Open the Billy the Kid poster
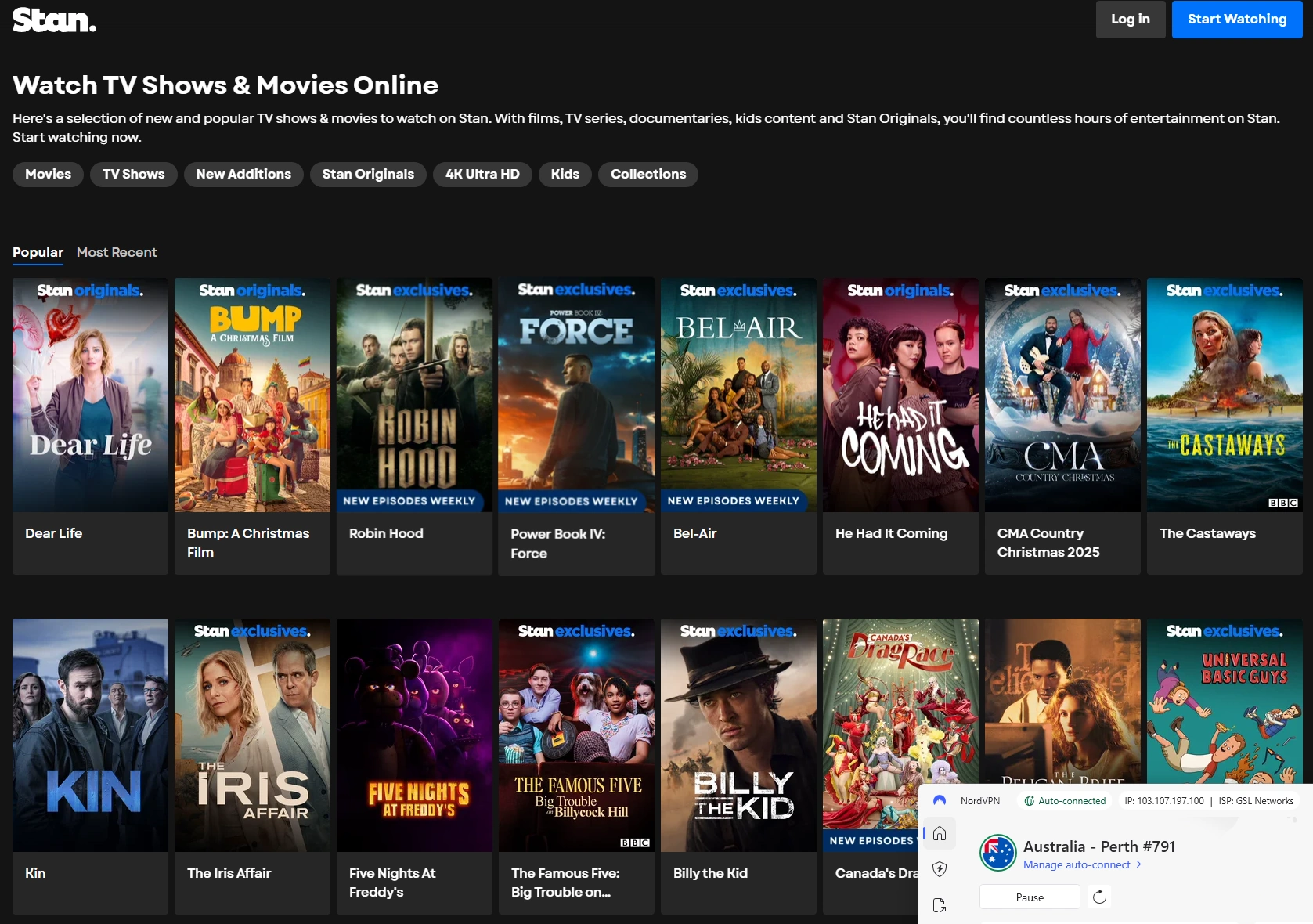This screenshot has width=1313, height=924. 738,735
